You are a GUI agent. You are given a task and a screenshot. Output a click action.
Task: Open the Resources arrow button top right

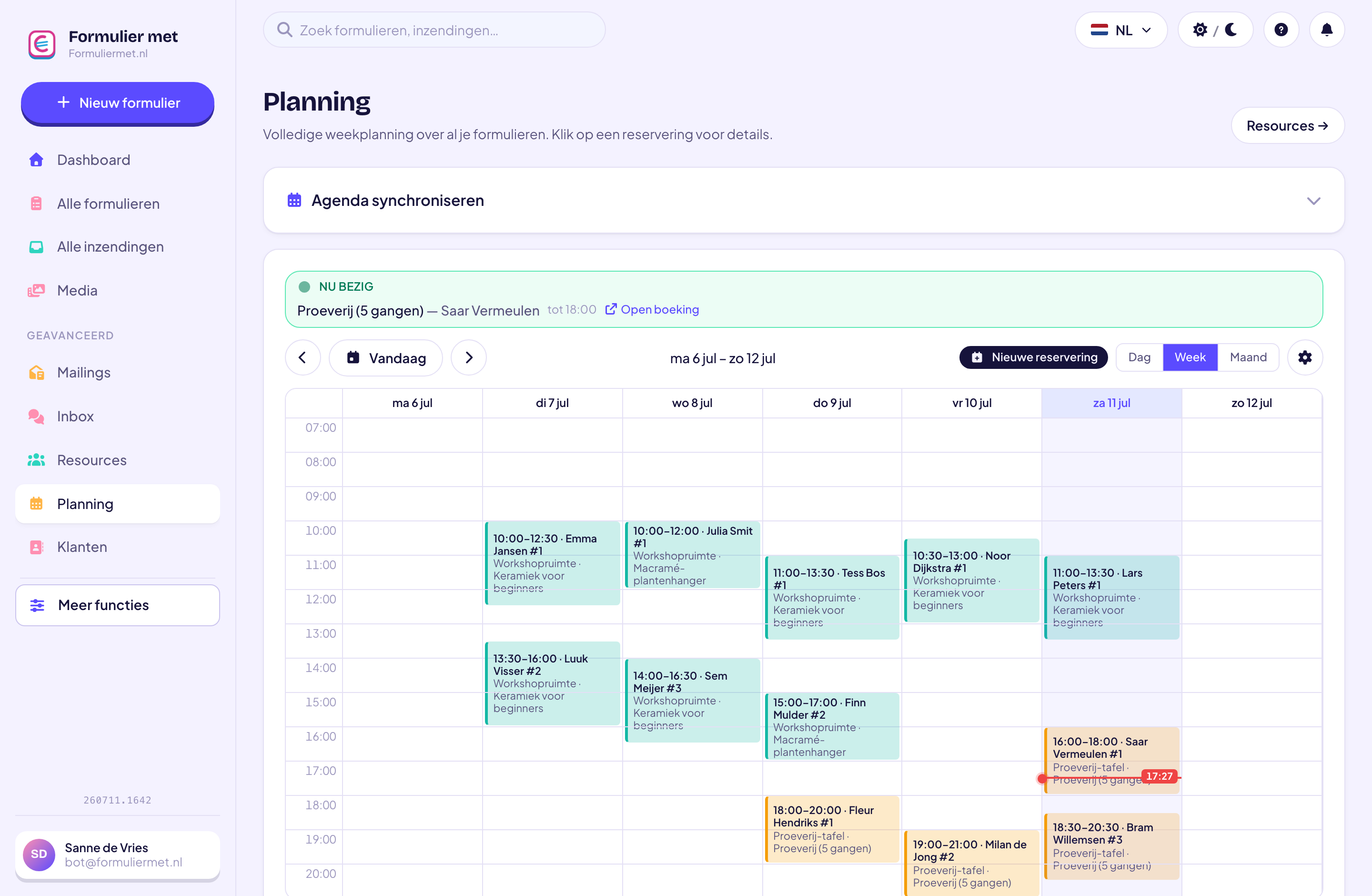tap(1287, 126)
